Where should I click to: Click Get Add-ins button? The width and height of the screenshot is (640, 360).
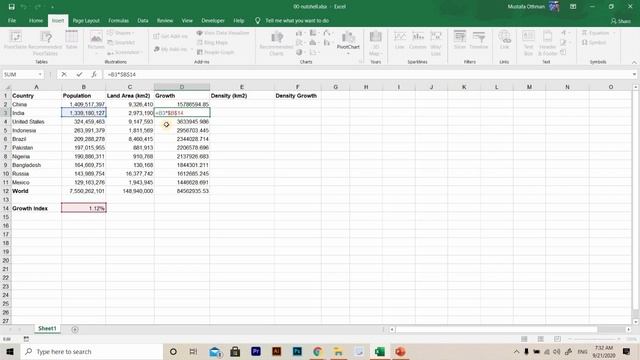pyautogui.click(x=171, y=36)
